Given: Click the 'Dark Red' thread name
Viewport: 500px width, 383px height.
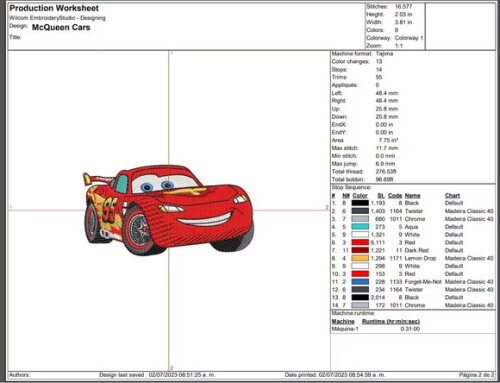Looking at the screenshot, I should 416,250.
